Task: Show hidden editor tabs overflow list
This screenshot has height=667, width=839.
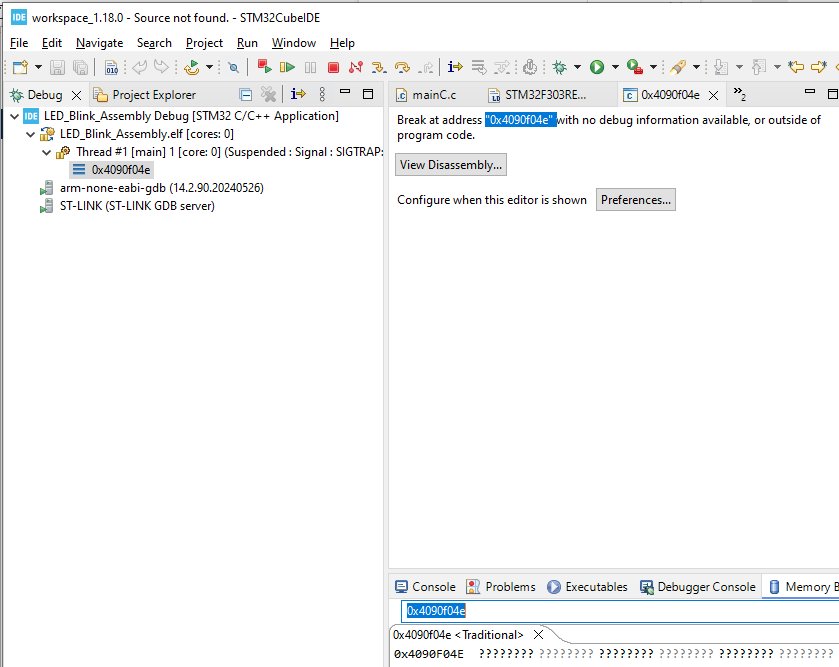Action: [x=739, y=94]
